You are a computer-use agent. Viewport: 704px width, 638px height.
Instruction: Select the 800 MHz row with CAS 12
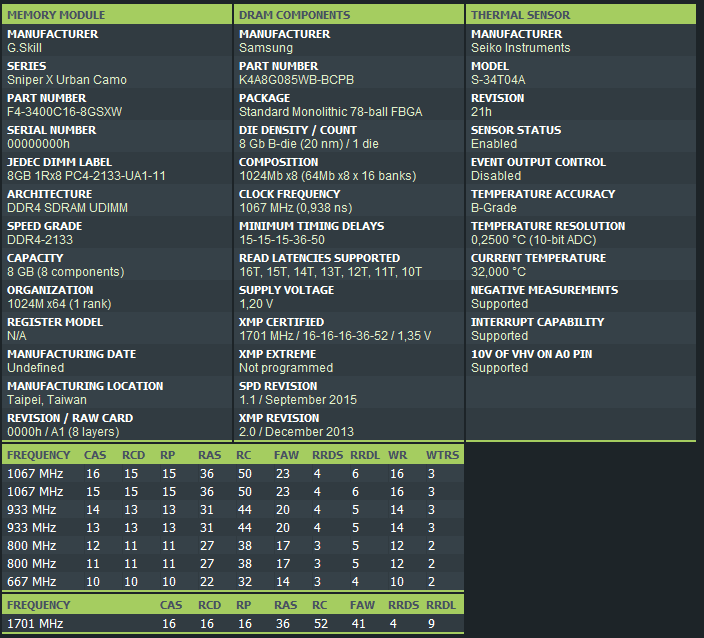tap(233, 545)
